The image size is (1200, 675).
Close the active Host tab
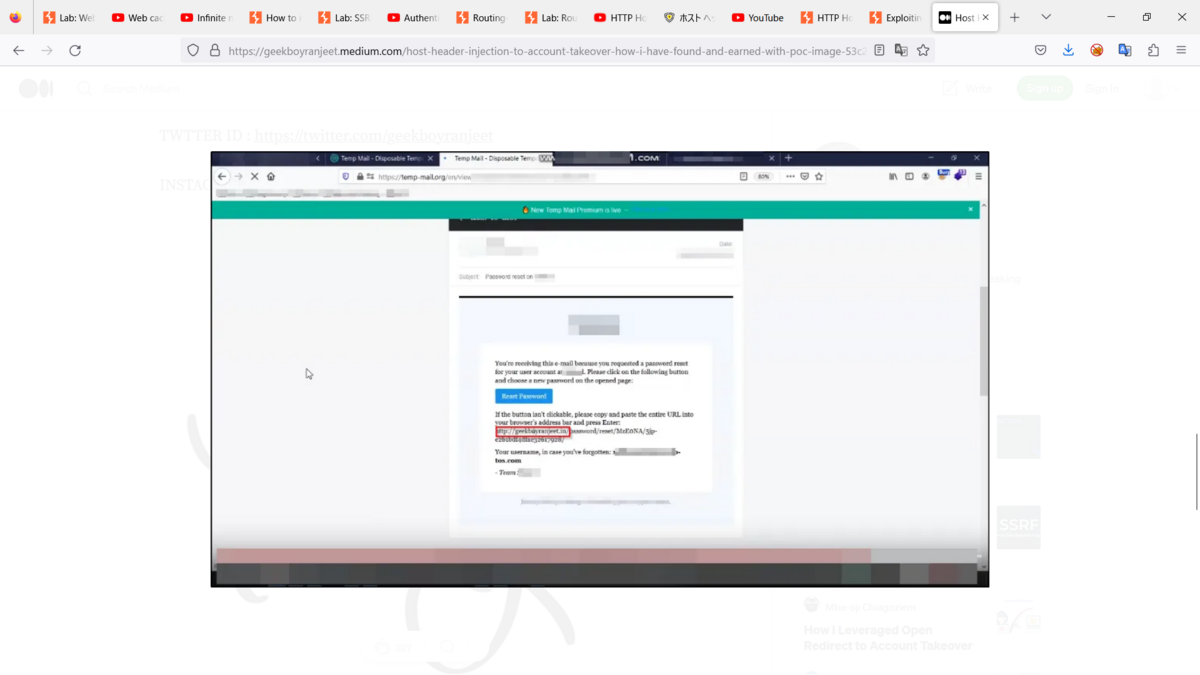(x=986, y=17)
